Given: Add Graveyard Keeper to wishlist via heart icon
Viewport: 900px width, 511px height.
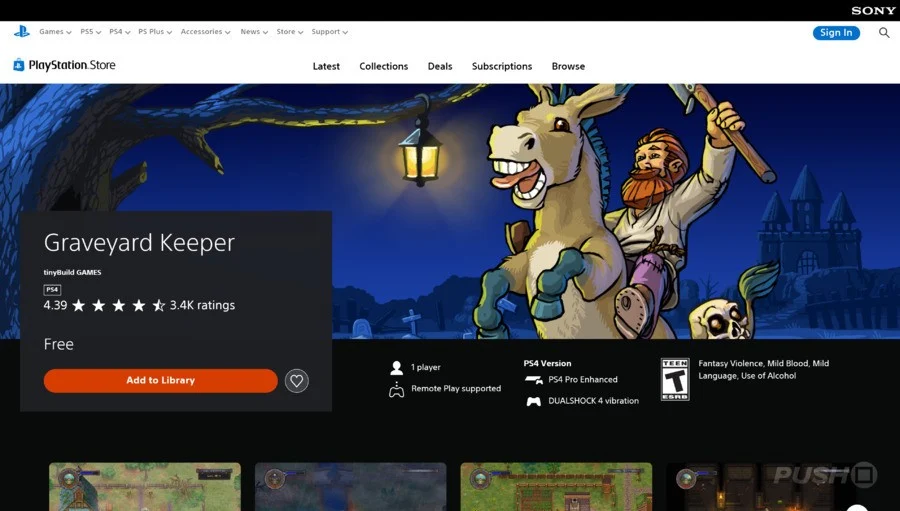Looking at the screenshot, I should coord(296,381).
